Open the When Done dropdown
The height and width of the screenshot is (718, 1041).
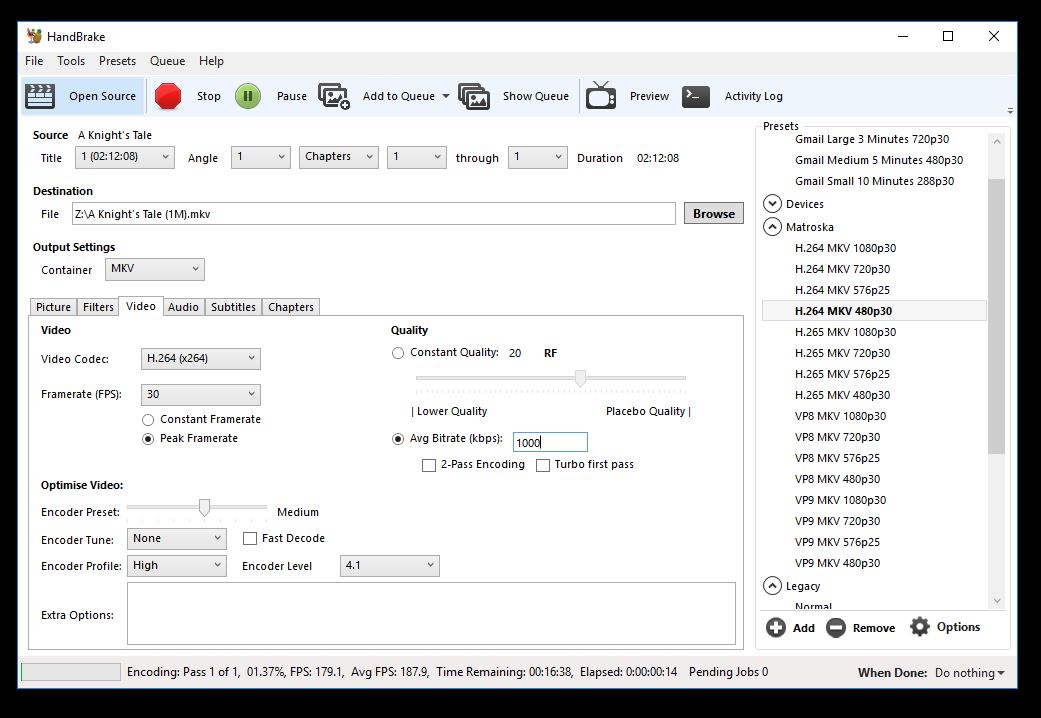coord(969,673)
